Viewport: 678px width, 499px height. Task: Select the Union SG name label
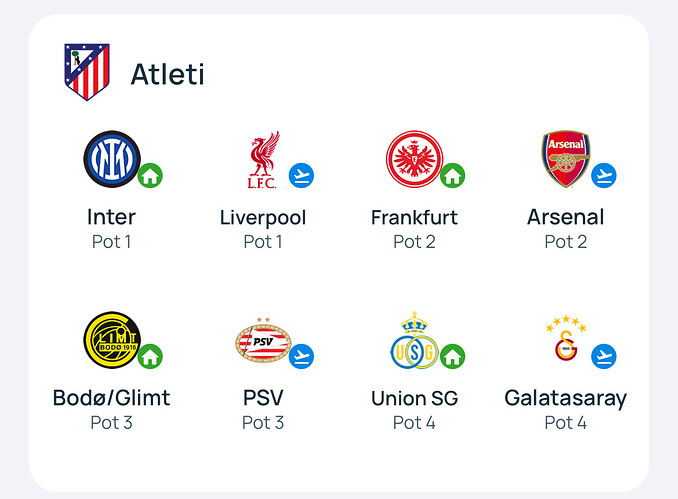414,398
